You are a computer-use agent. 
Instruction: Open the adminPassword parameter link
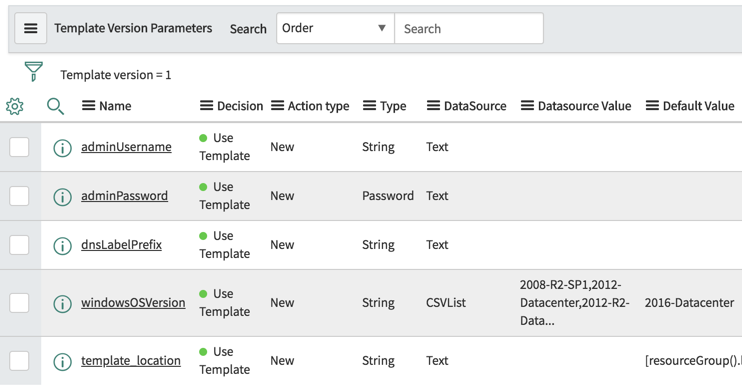pos(124,196)
